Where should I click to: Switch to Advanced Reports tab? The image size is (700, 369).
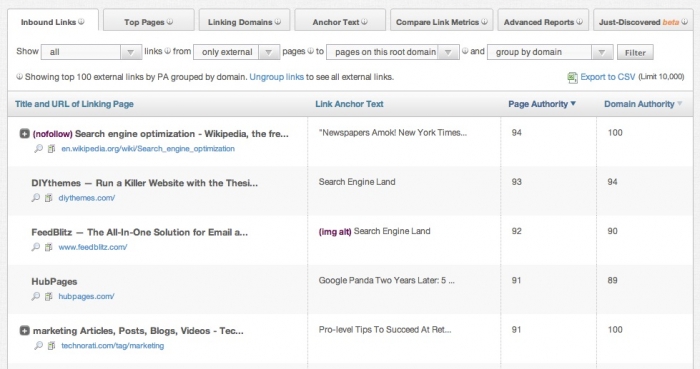click(543, 21)
